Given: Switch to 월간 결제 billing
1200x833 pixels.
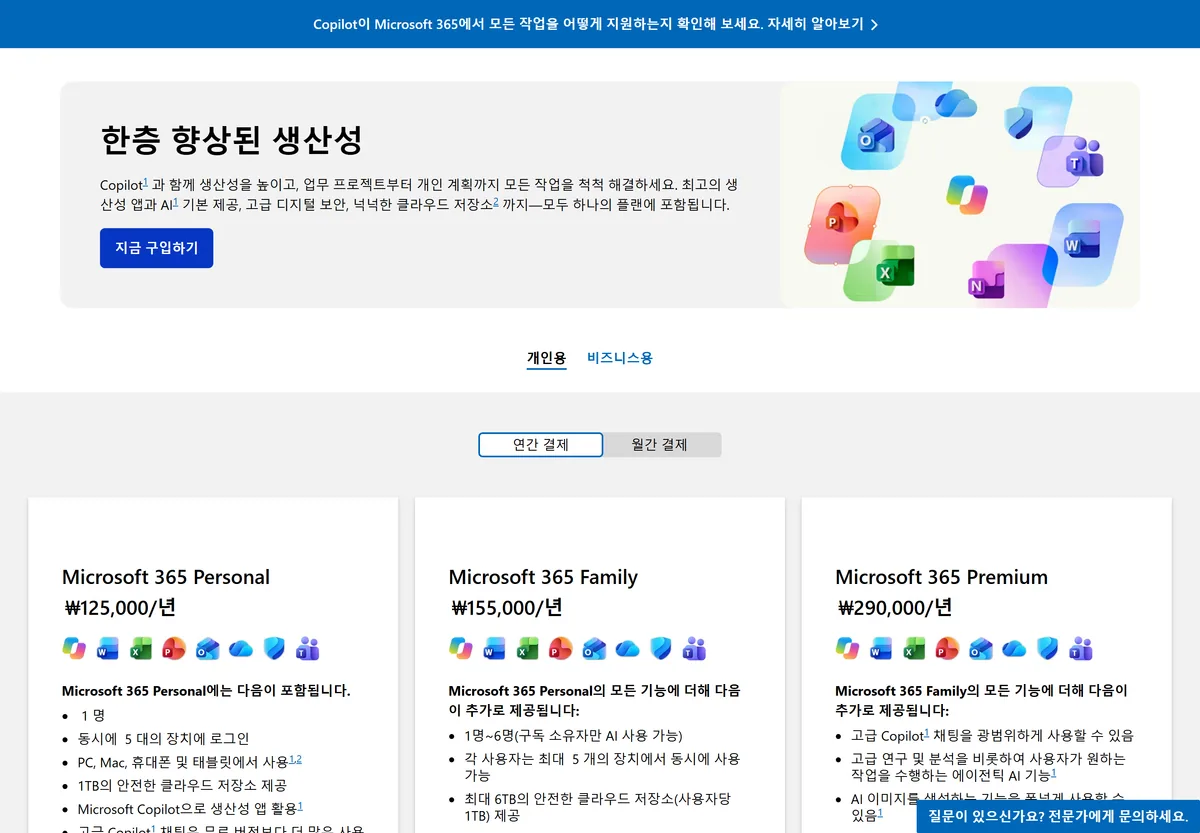Looking at the screenshot, I should tap(661, 445).
